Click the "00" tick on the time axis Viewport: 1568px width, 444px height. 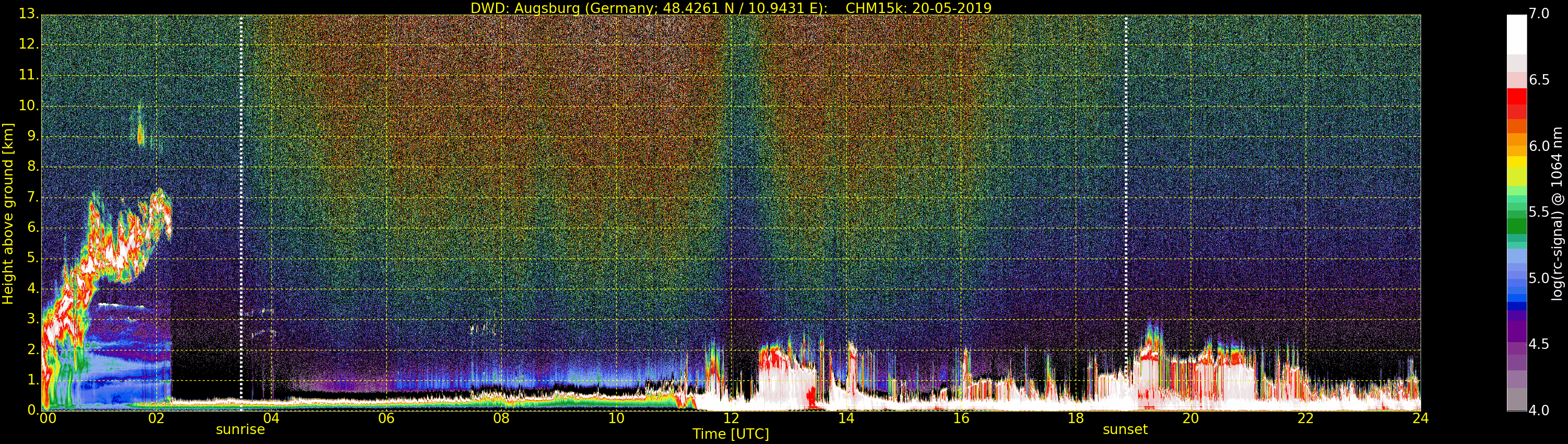coord(47,418)
